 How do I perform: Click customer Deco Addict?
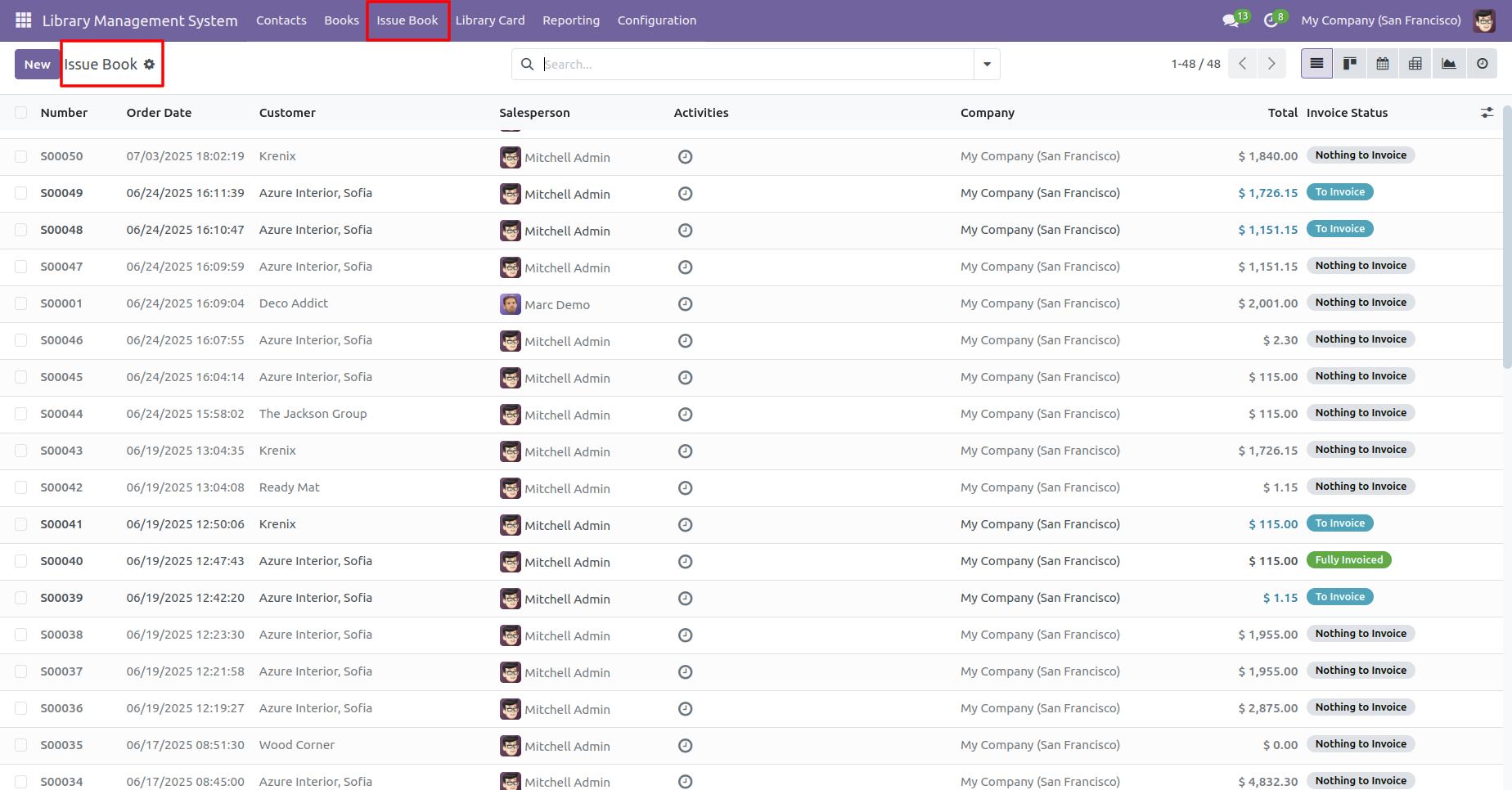pos(294,303)
